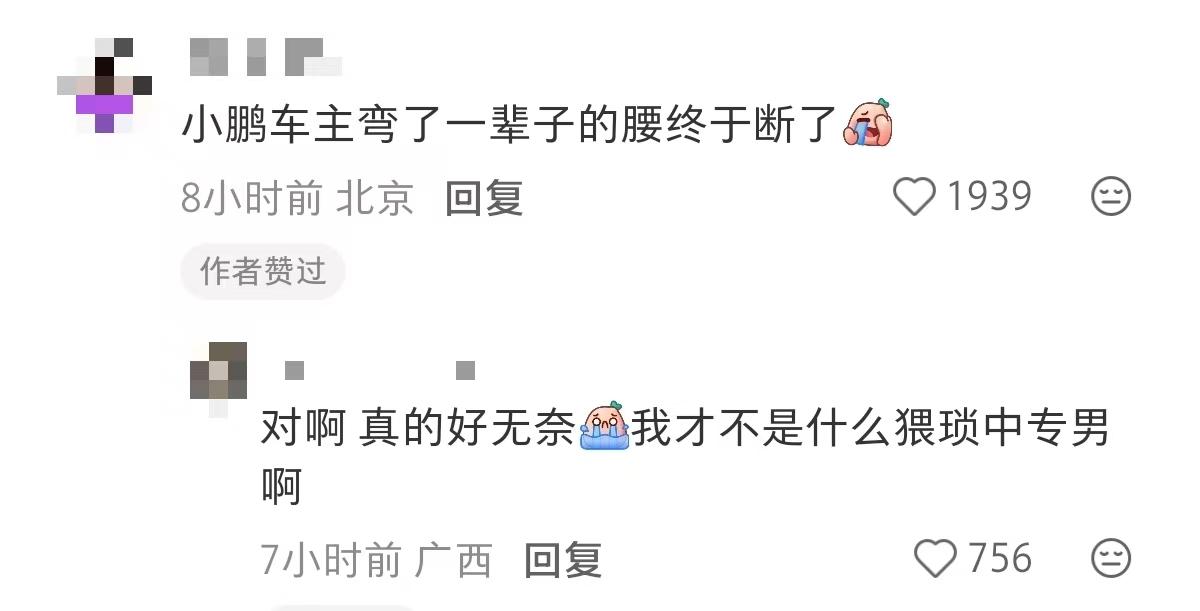Screen dimensions: 1200x611
Task: Tap the sobbing emoji after 真的好无奈
Action: 605,430
